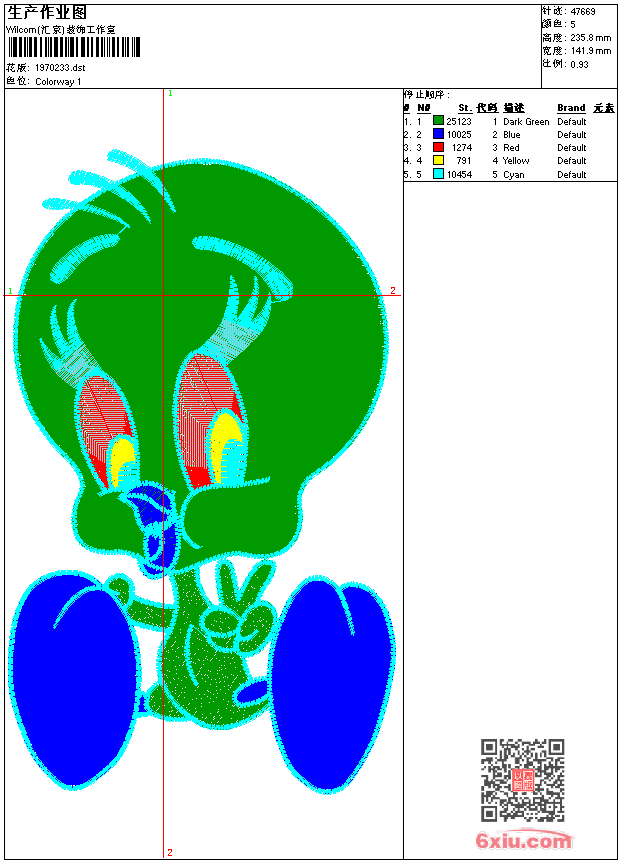Click the Blue color swatch in stop sequence
This screenshot has height=860, width=620.
click(x=438, y=134)
